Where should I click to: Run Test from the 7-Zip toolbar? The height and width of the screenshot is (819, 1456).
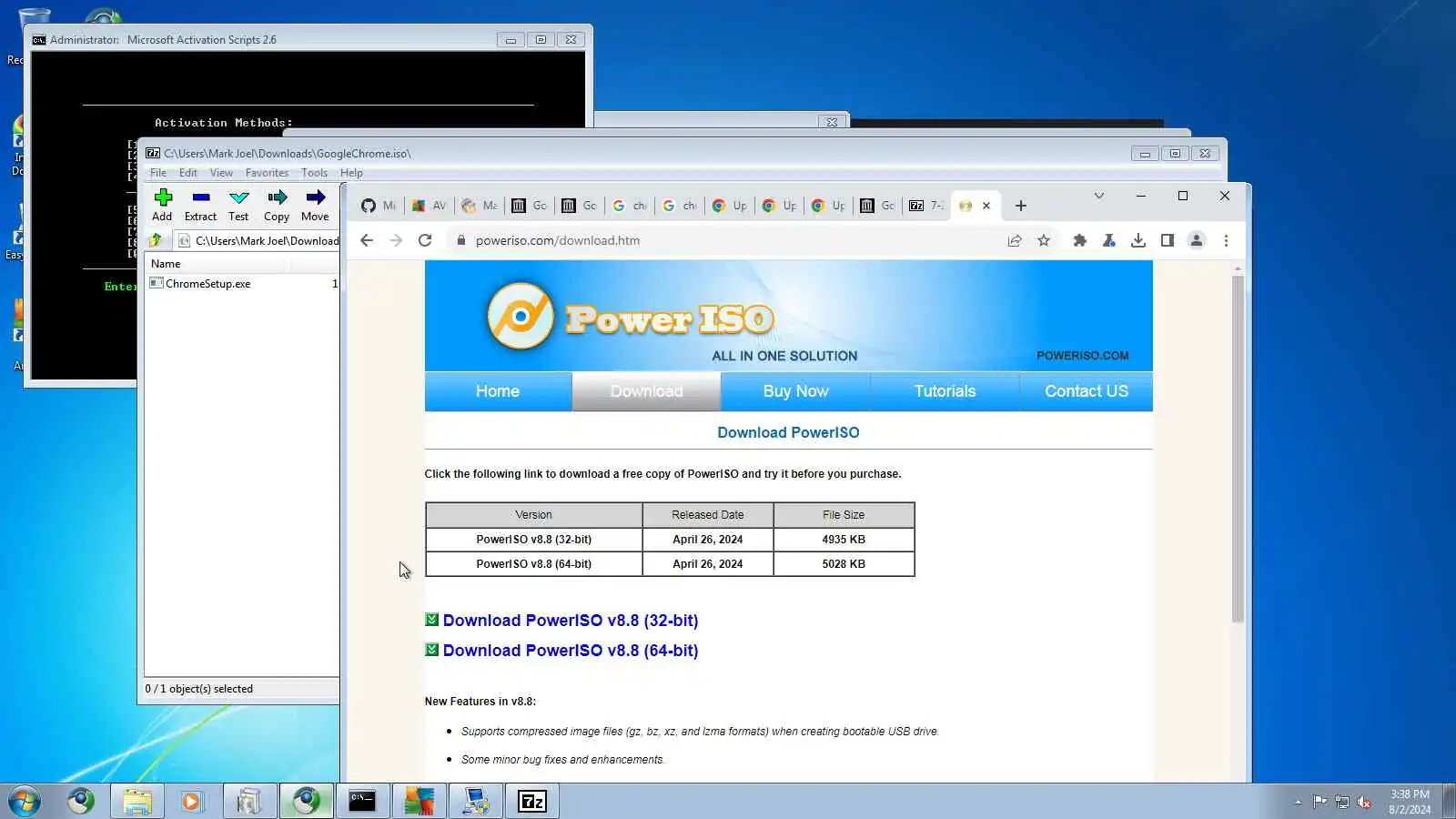pyautogui.click(x=238, y=205)
